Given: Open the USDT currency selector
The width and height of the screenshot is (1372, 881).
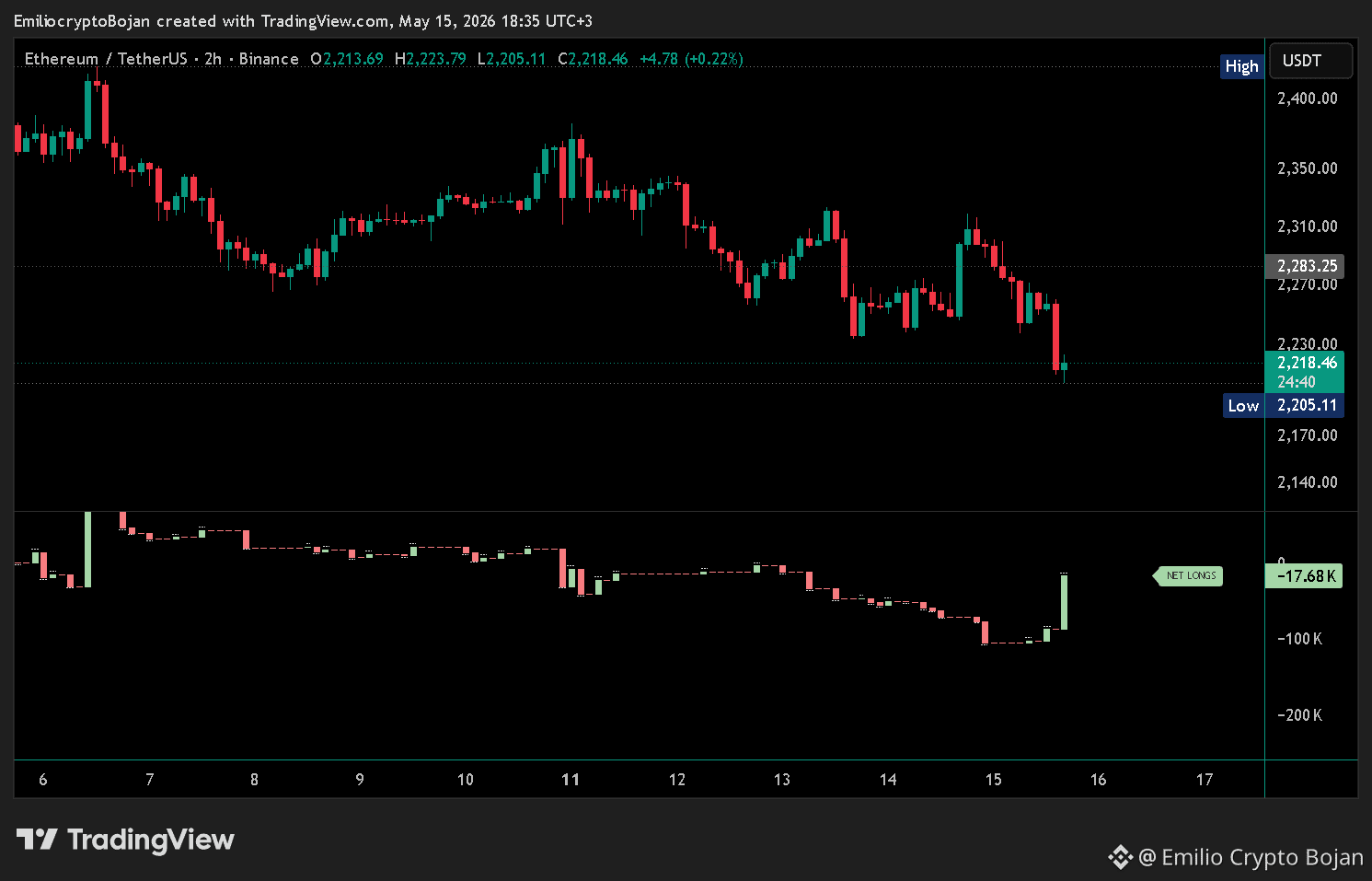Looking at the screenshot, I should 1310,61.
